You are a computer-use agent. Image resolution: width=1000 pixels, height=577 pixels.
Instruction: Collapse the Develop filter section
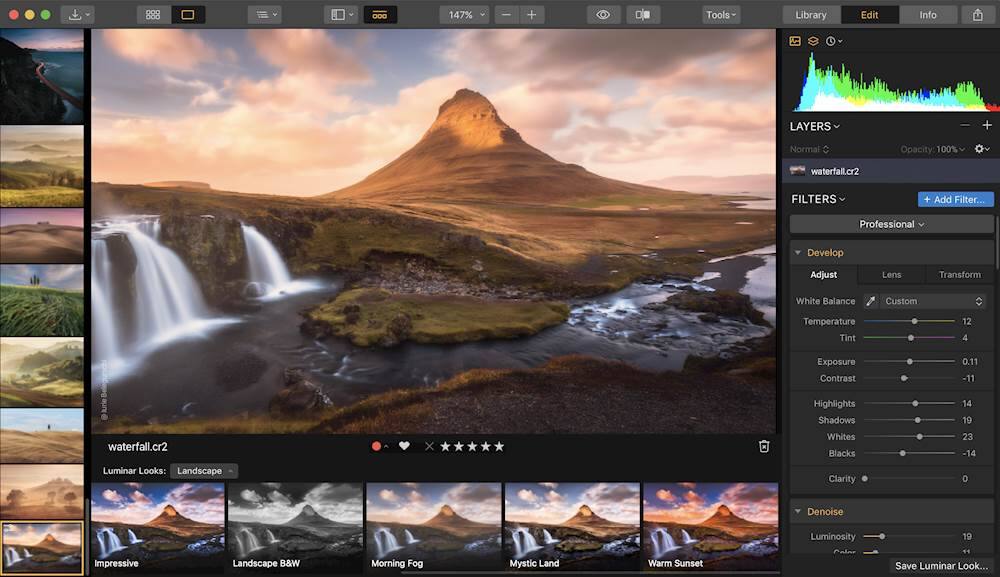pos(798,253)
